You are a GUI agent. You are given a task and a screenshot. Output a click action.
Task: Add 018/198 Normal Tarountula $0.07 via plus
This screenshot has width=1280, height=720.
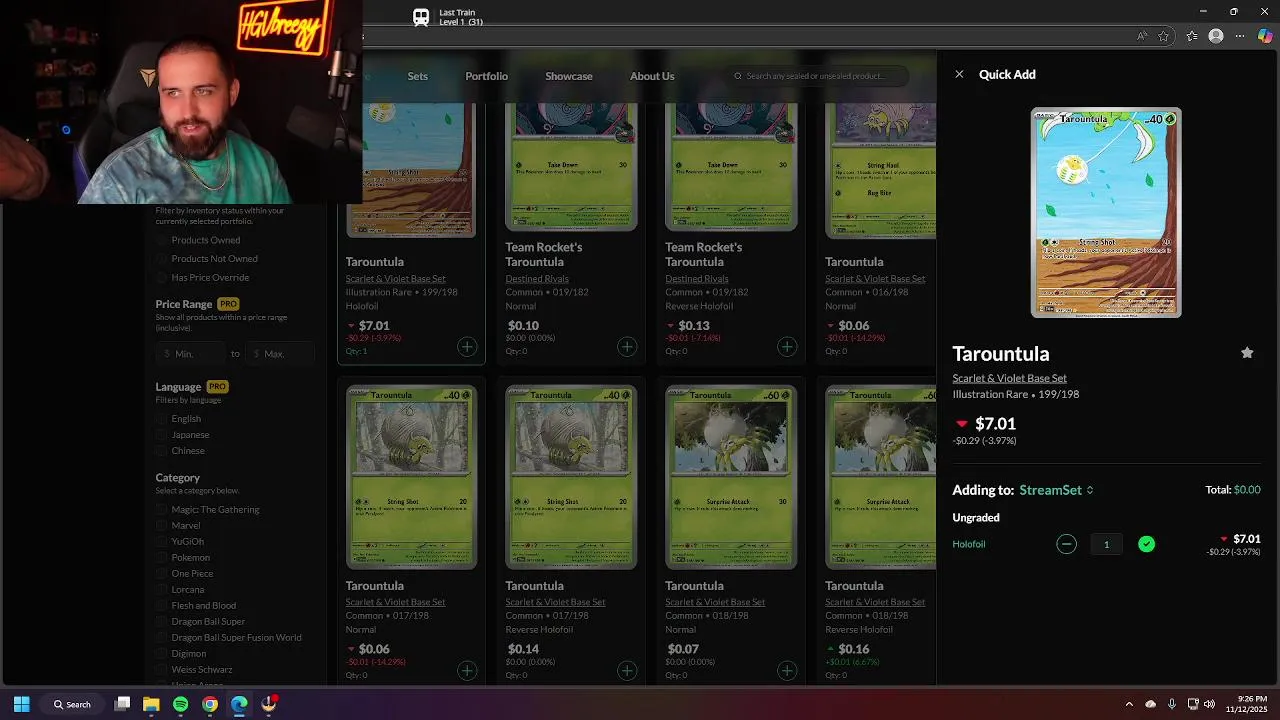(787, 670)
